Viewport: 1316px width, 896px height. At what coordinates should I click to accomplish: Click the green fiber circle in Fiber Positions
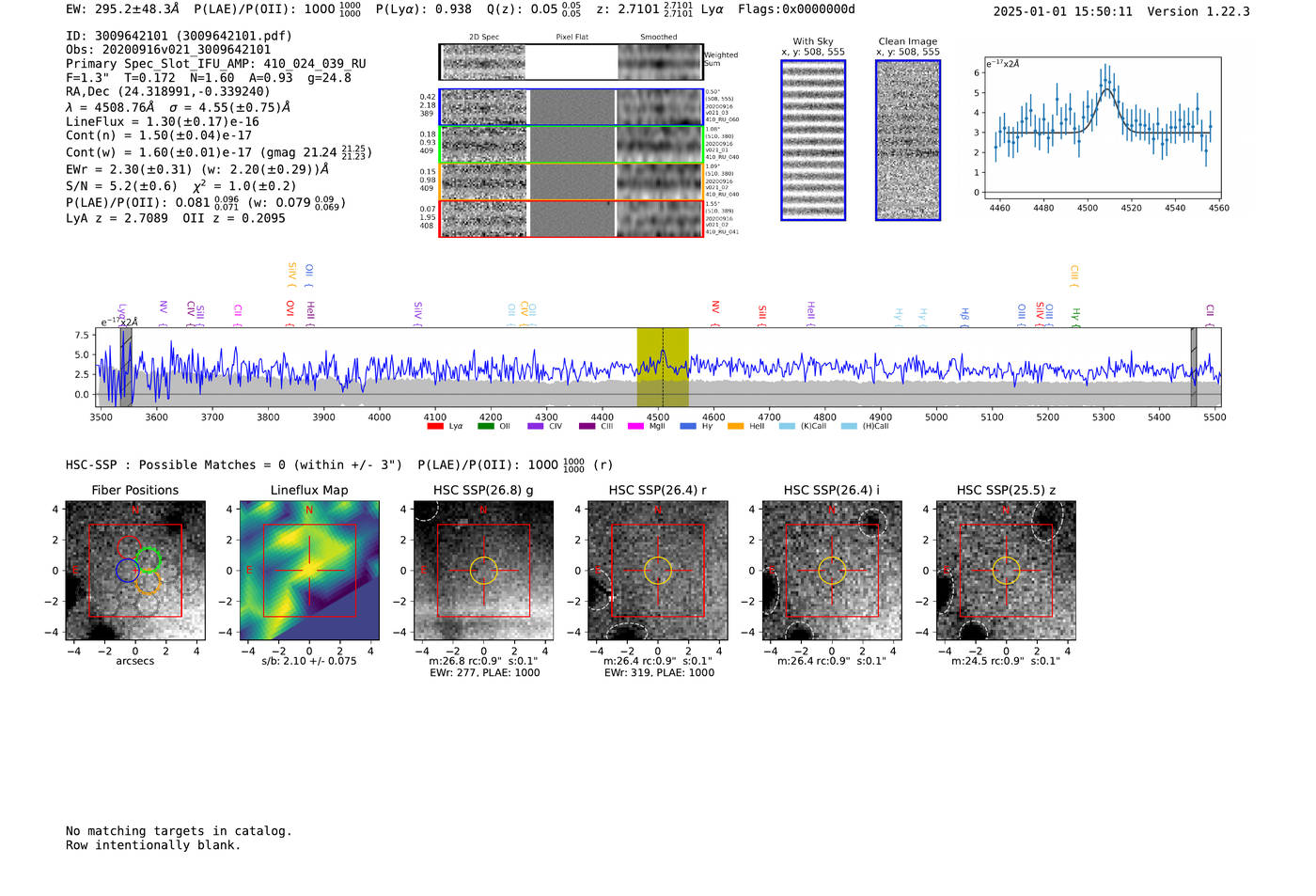point(149,561)
